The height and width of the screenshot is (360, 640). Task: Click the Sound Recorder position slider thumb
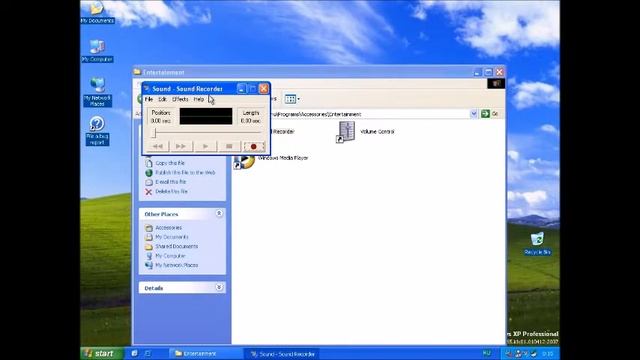coord(155,133)
